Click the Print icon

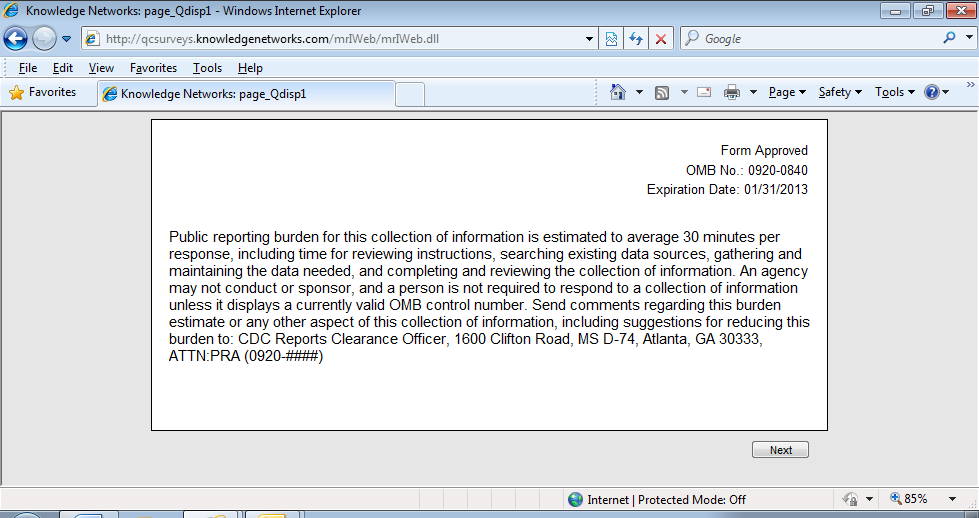(x=732, y=92)
